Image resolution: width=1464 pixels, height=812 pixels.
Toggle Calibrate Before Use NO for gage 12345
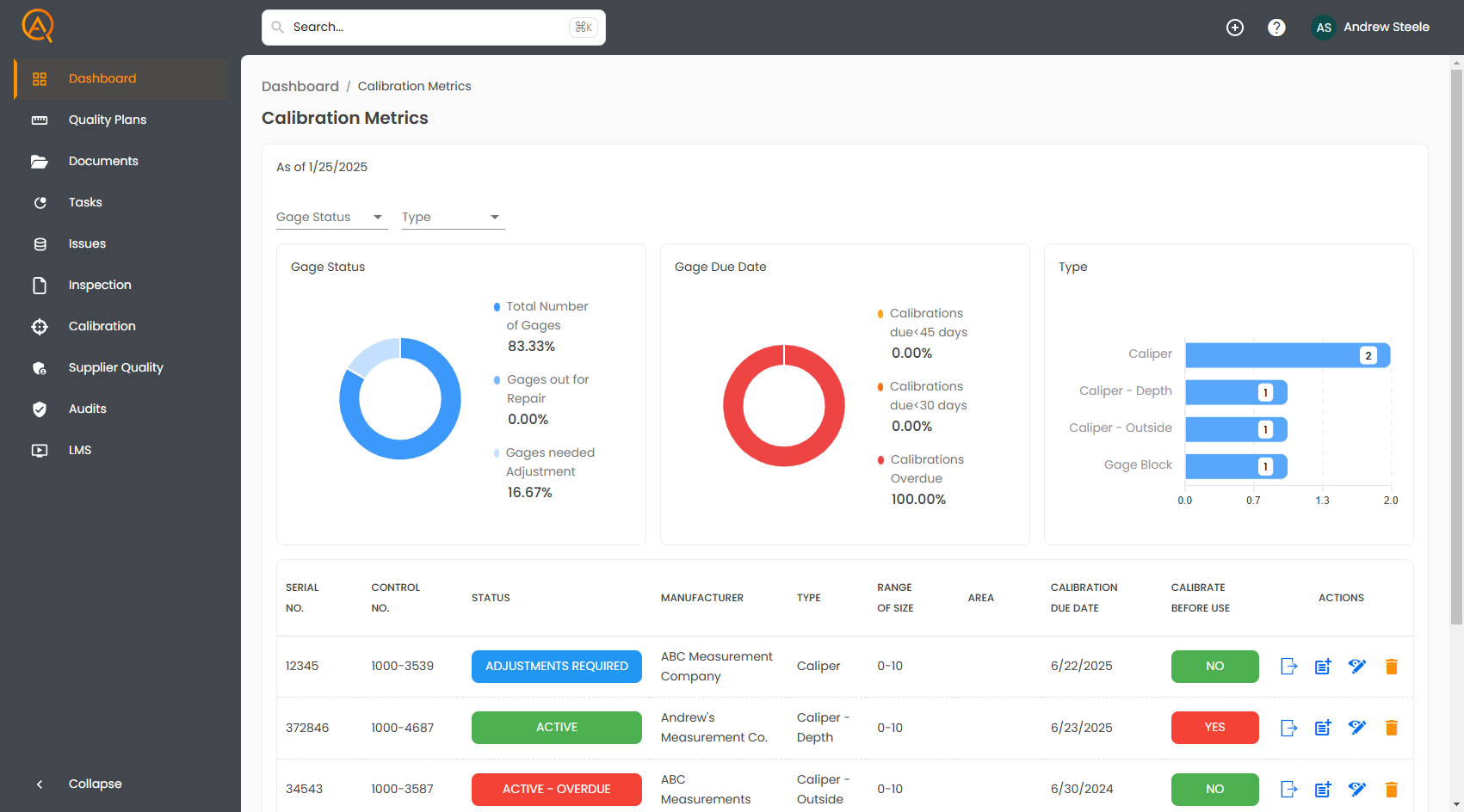[x=1214, y=666]
